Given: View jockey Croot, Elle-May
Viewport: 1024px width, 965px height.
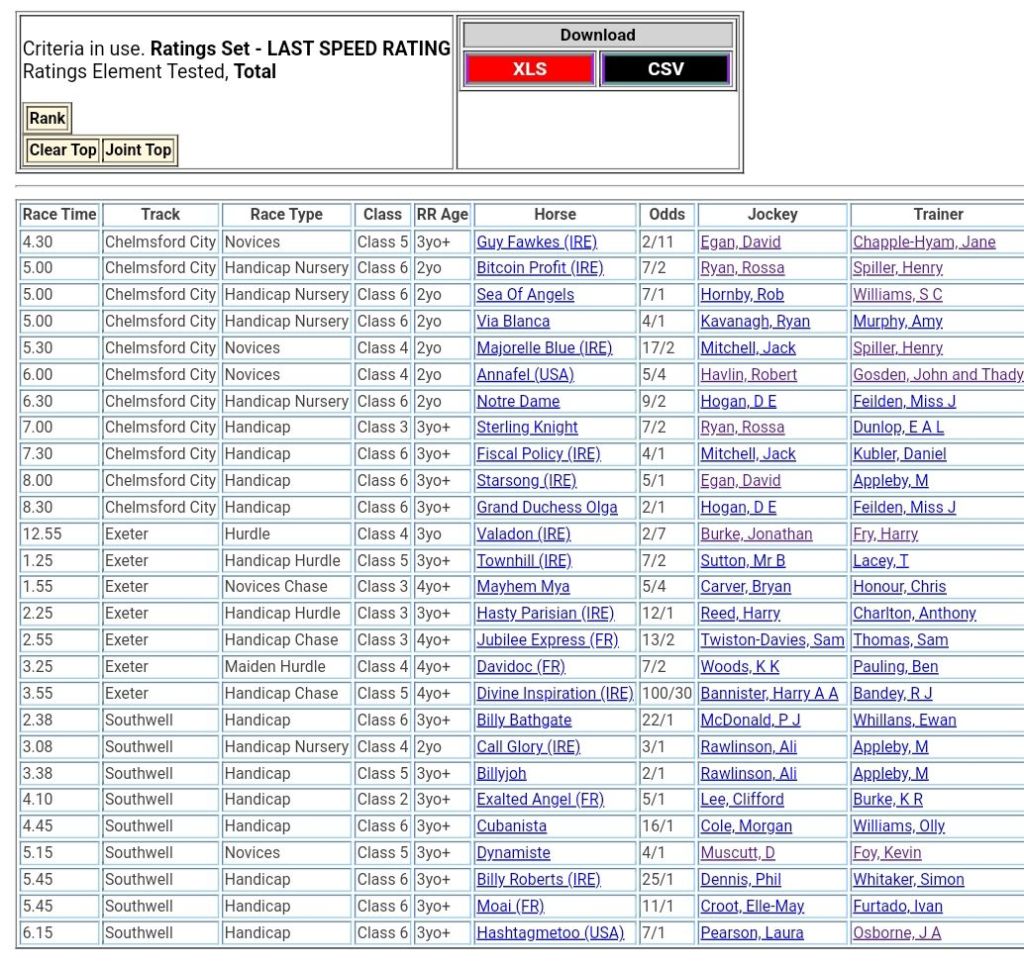Looking at the screenshot, I should (752, 906).
